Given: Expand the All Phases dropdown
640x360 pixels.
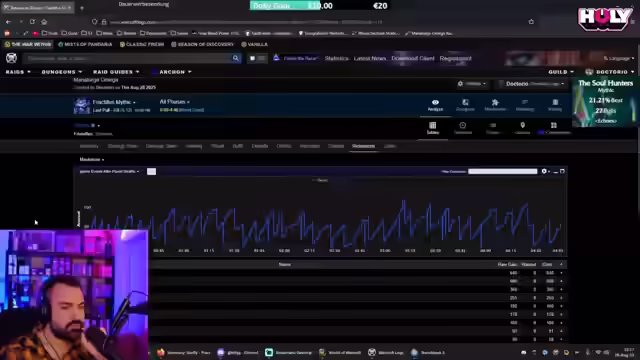Looking at the screenshot, I should [175, 102].
